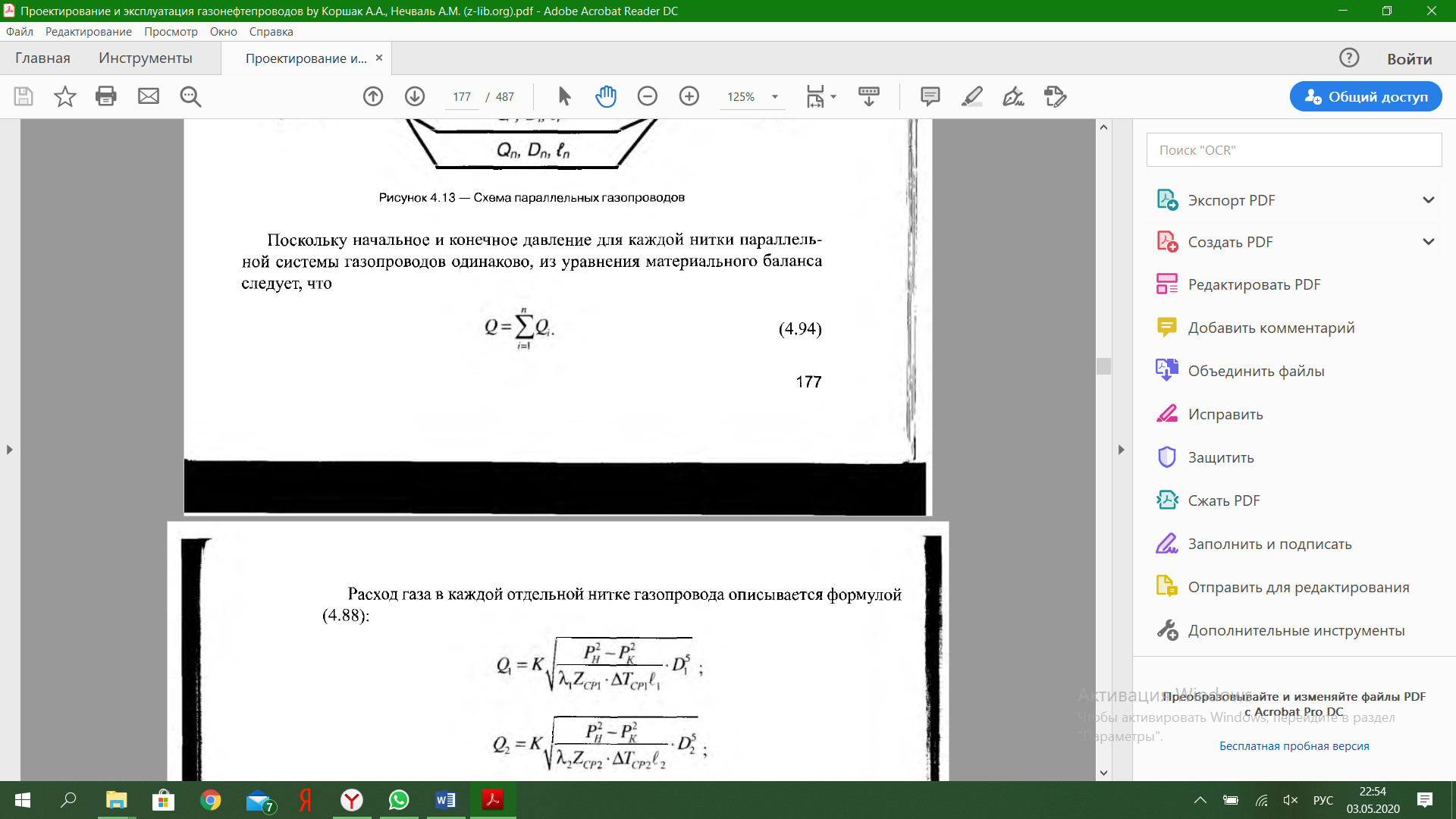Image resolution: width=1456 pixels, height=819 pixels.
Task: Open the Редактирование menu
Action: click(x=88, y=32)
